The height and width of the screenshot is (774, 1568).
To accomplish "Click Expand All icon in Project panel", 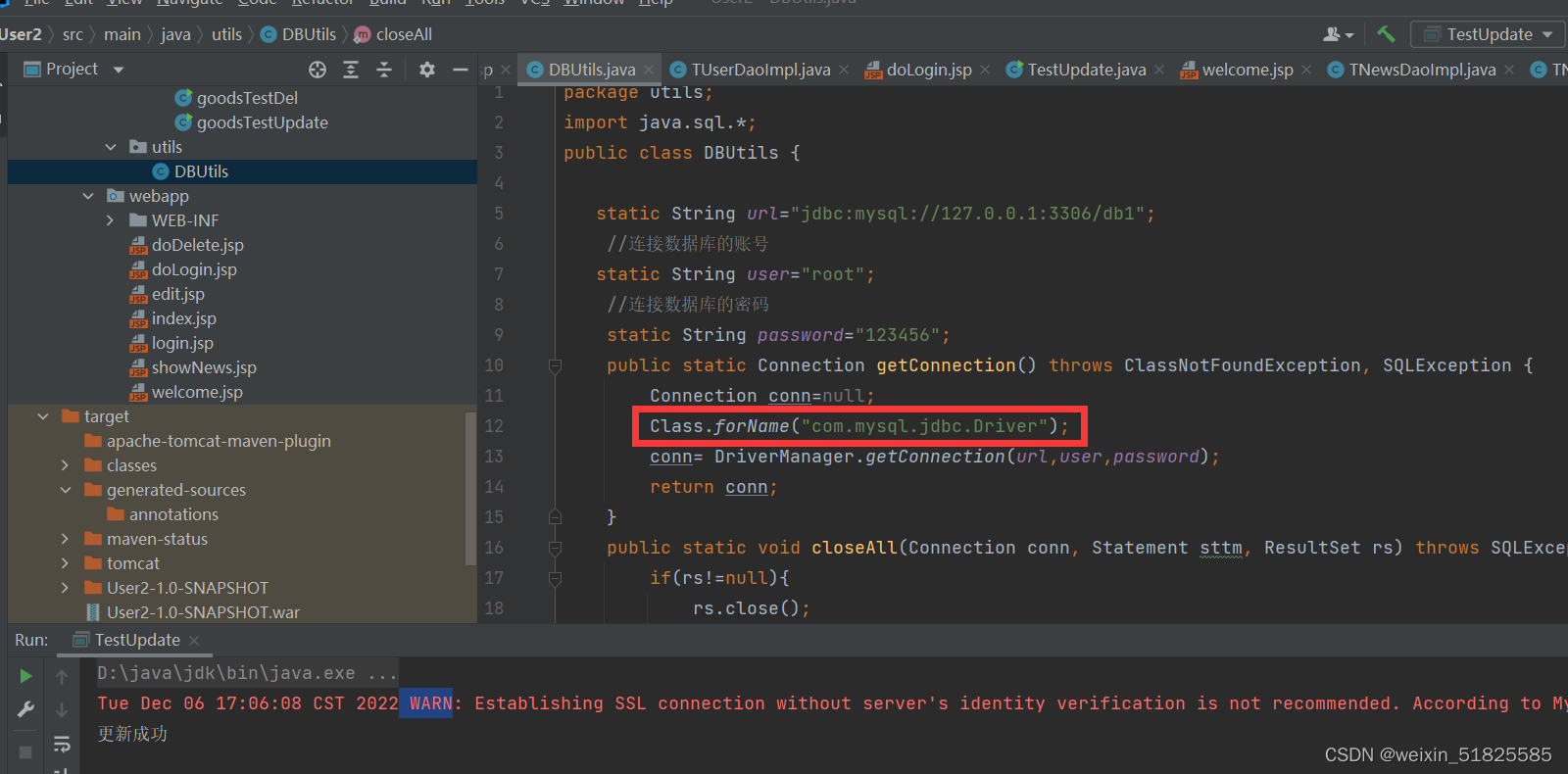I will pyautogui.click(x=351, y=70).
